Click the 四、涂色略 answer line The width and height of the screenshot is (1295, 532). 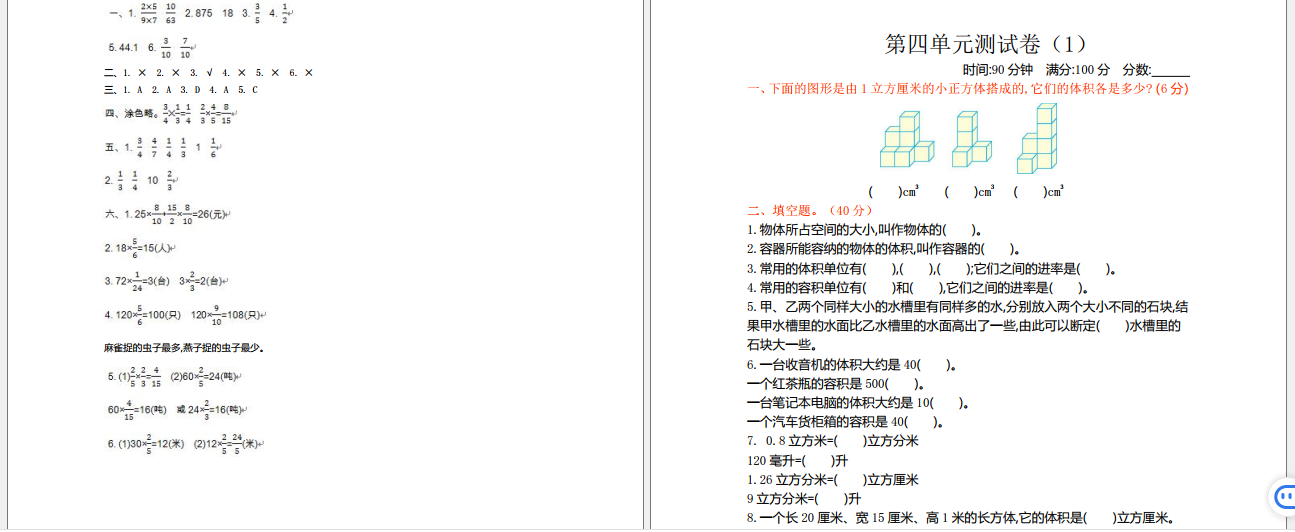pyautogui.click(x=170, y=114)
